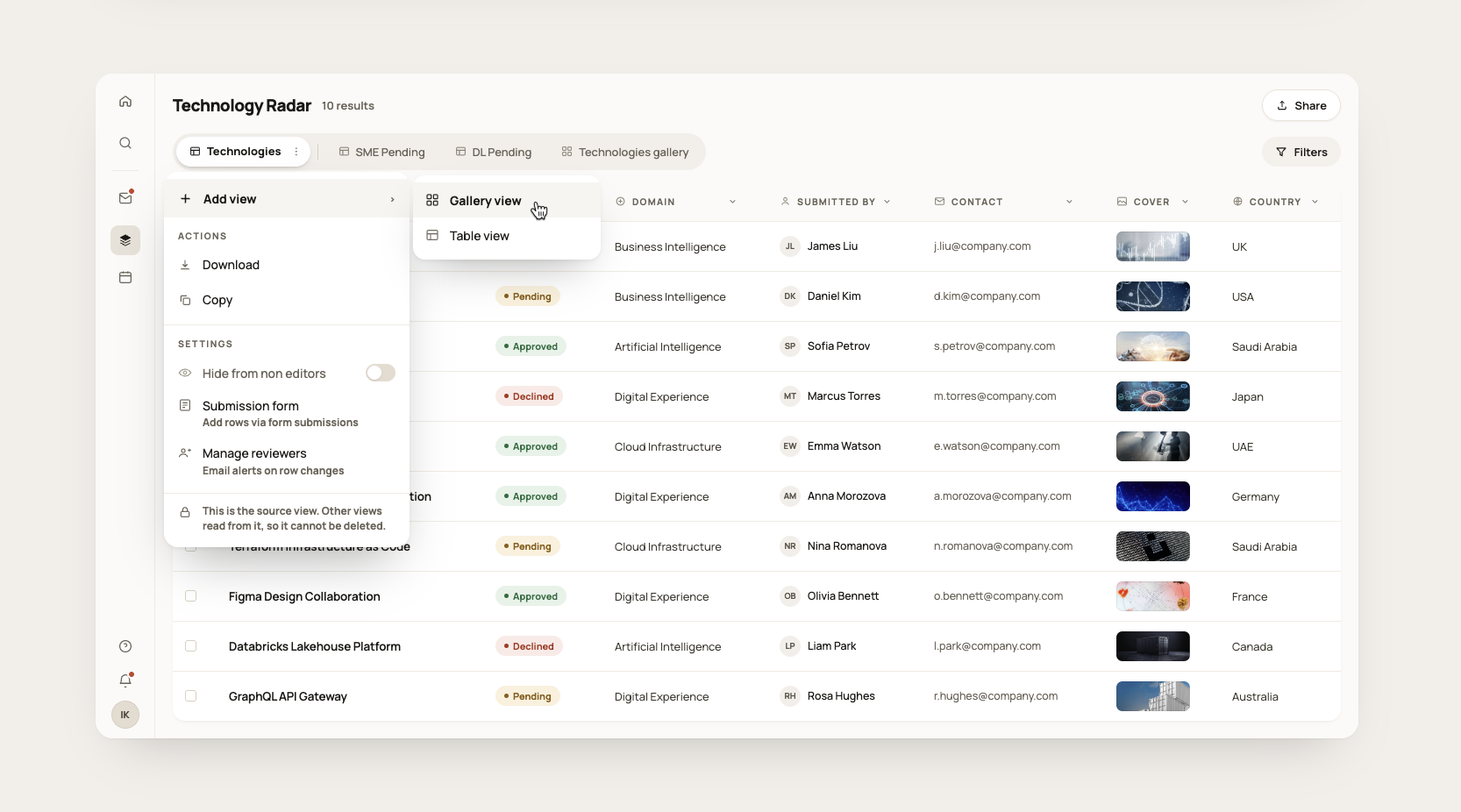Click Nina Romanova's NR avatar badge
This screenshot has height=812, width=1461.
point(790,546)
